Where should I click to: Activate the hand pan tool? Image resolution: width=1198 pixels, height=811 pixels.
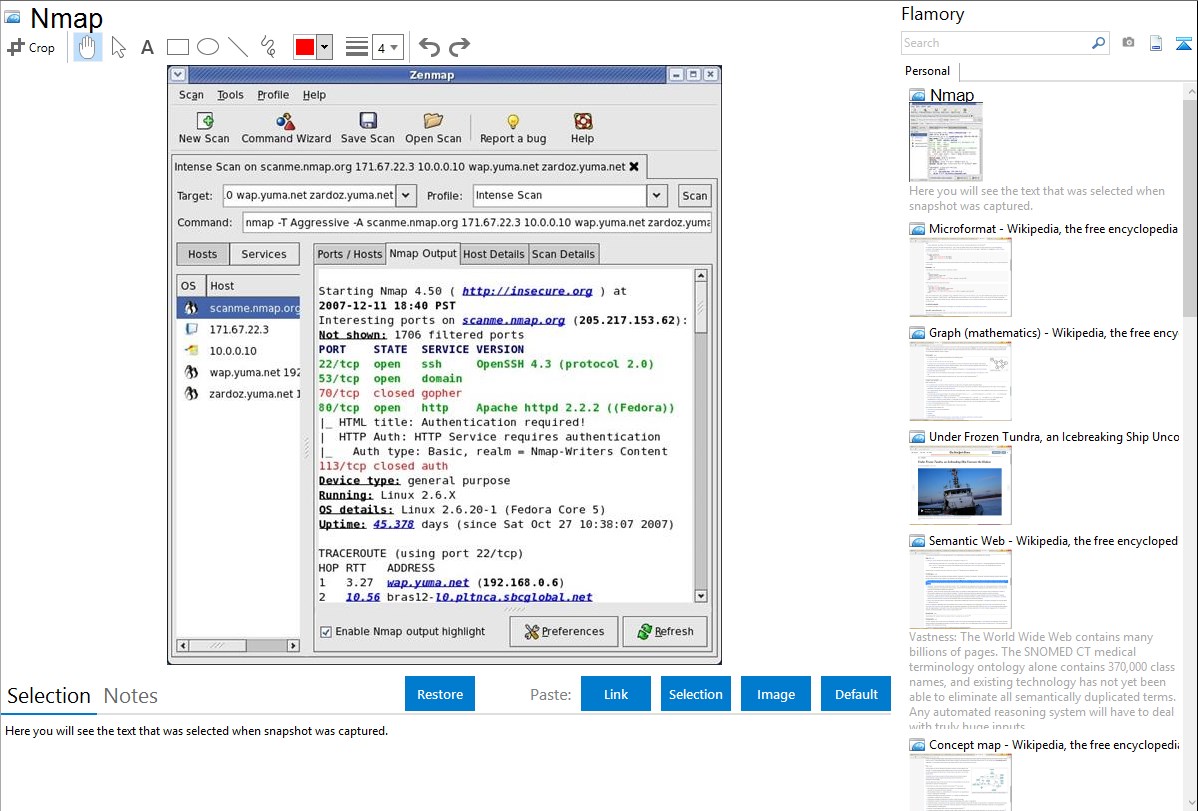(87, 47)
